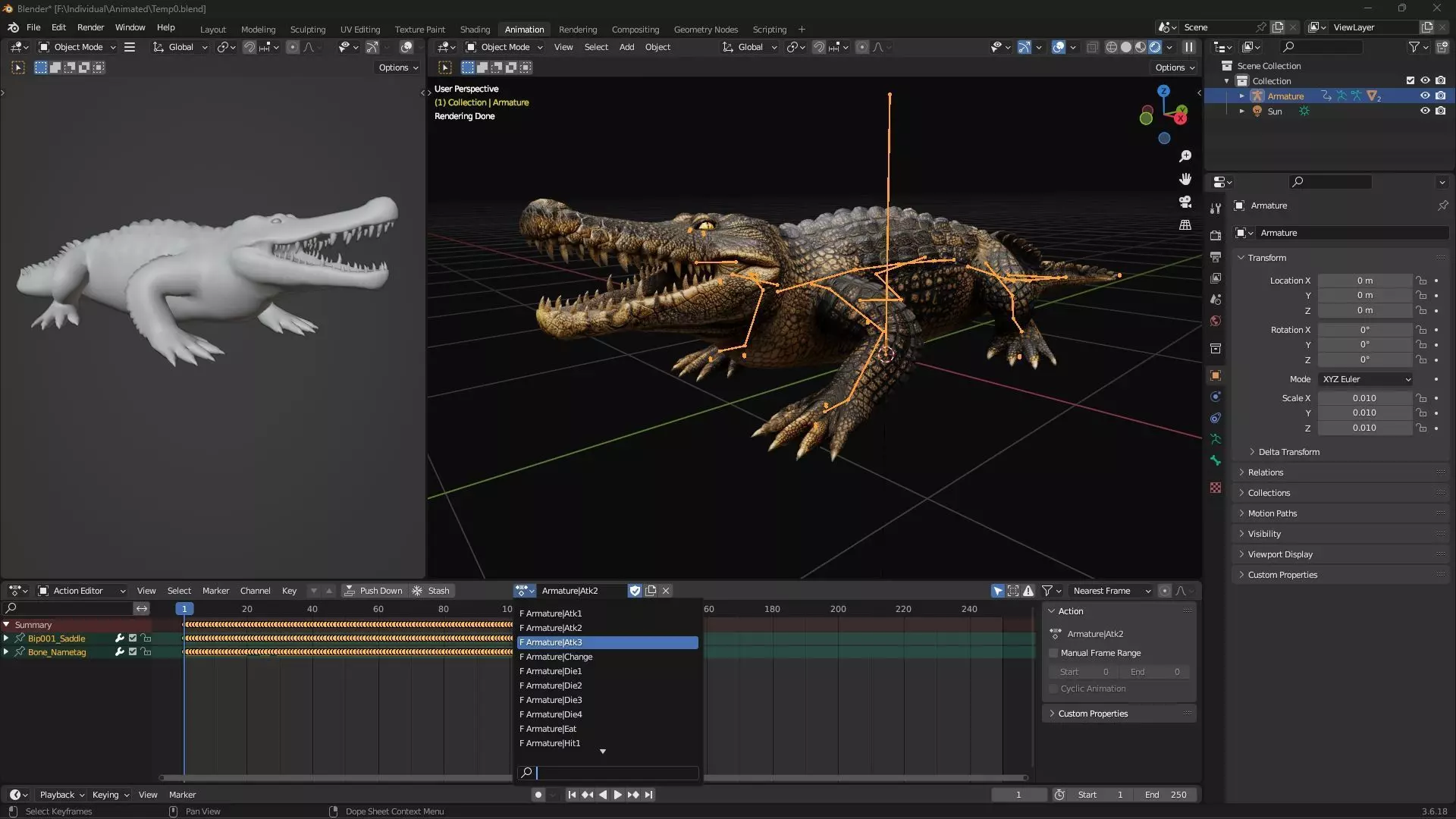
Task: Lock Location X transform
Action: pyautogui.click(x=1422, y=281)
